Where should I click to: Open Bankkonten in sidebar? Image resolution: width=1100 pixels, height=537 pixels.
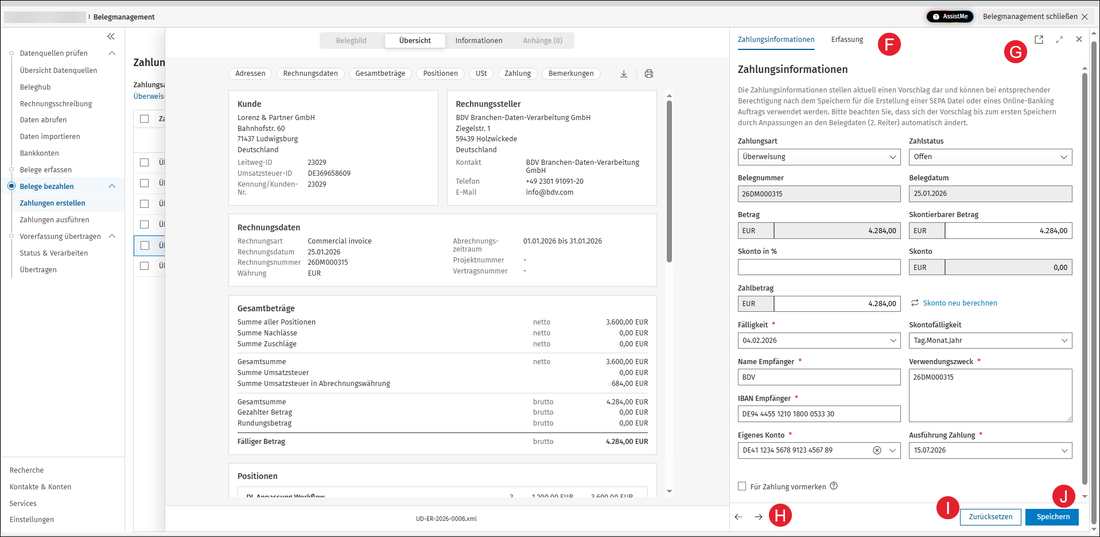(39, 153)
